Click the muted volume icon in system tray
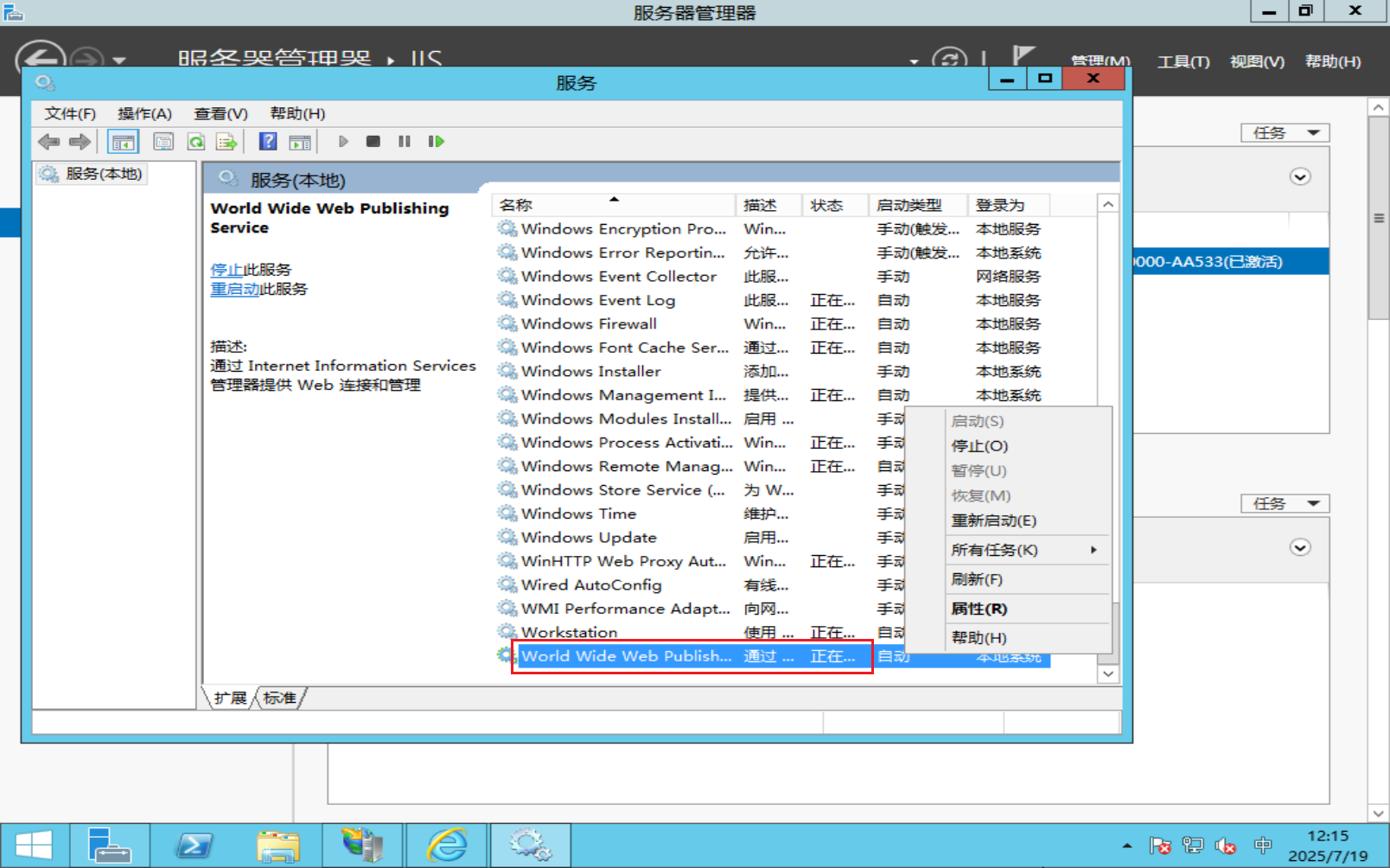1390x868 pixels. click(1226, 845)
